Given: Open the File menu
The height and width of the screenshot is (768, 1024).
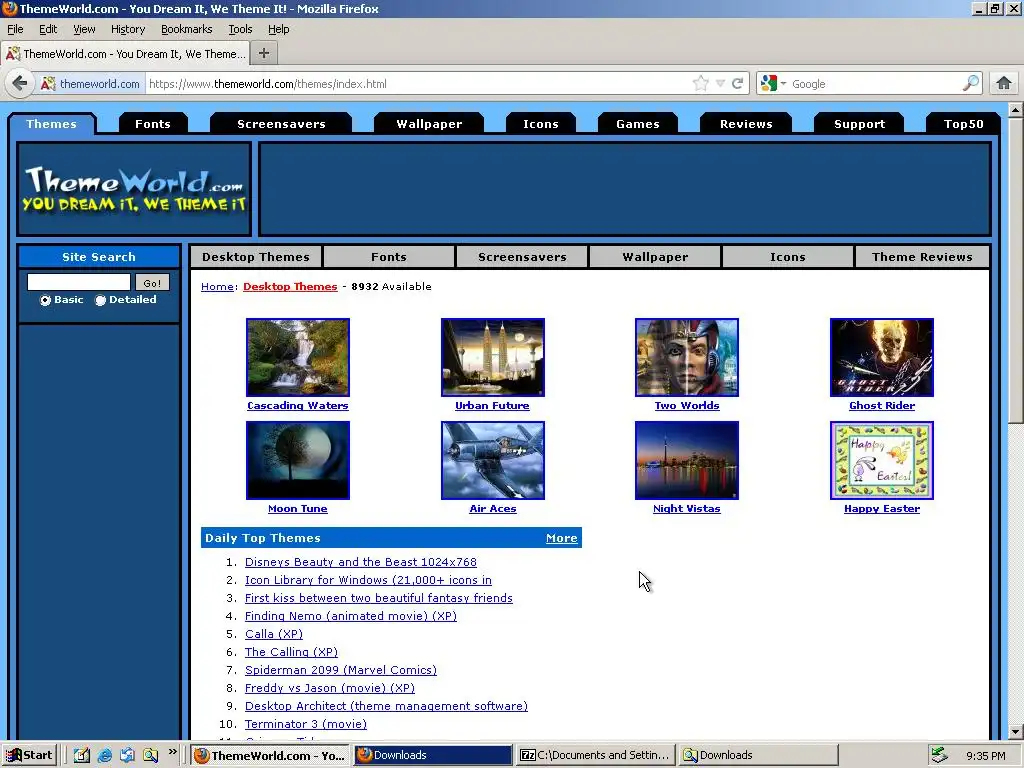Looking at the screenshot, I should (x=15, y=29).
